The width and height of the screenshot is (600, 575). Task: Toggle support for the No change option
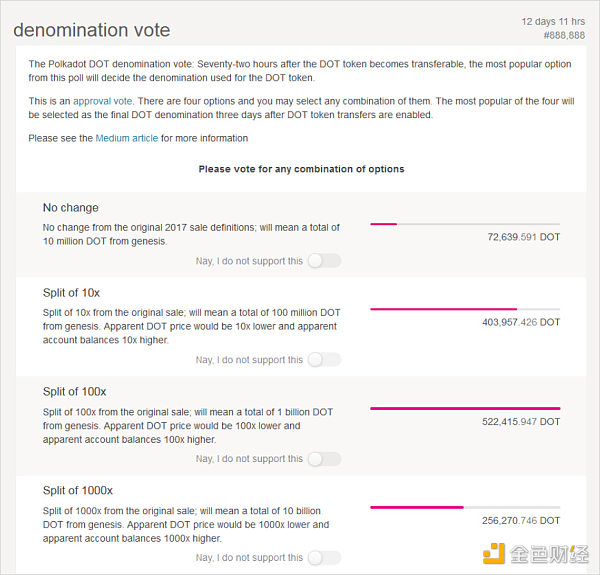coord(324,261)
